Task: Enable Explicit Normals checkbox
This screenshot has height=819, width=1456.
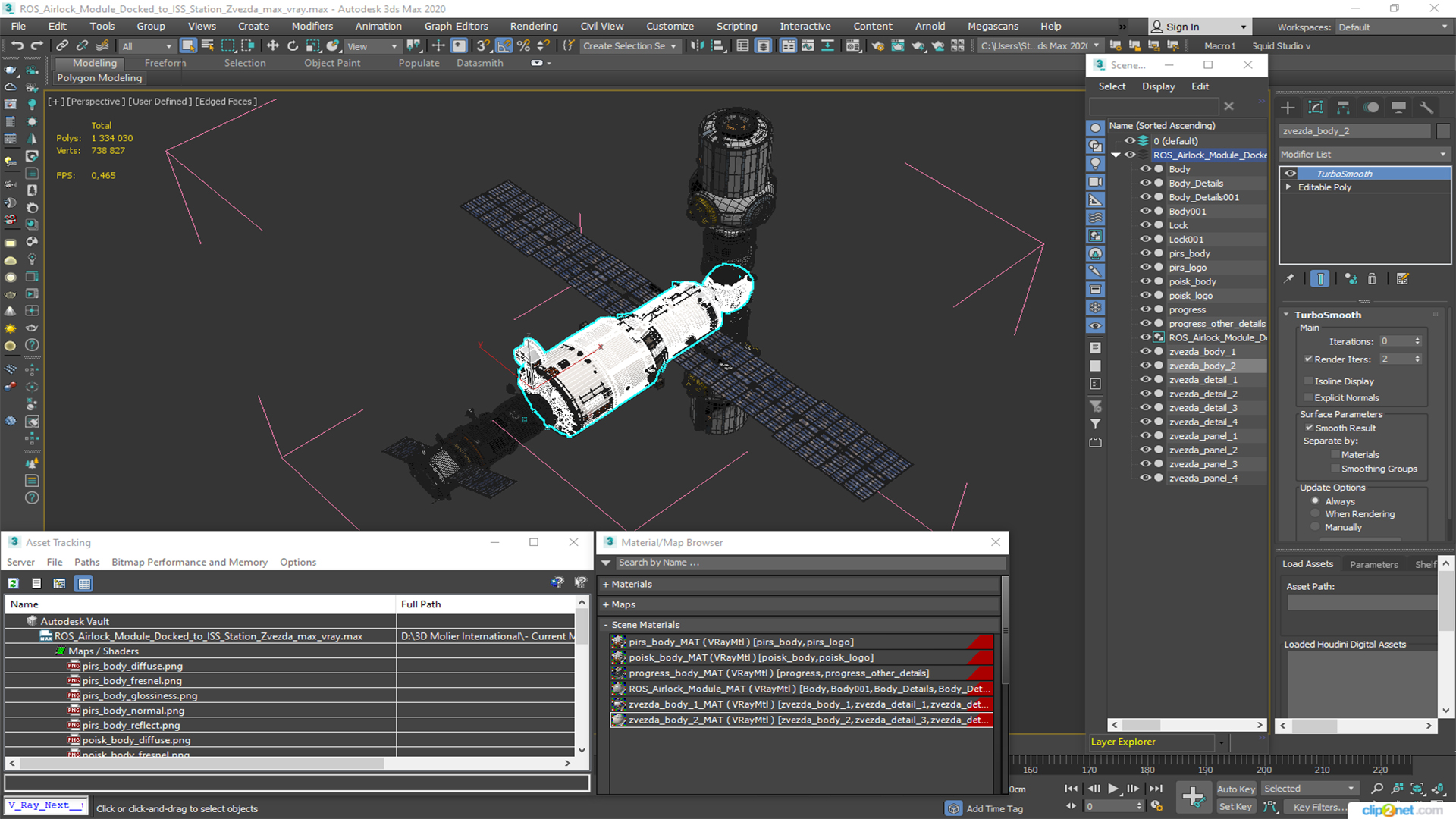Action: (x=1308, y=397)
